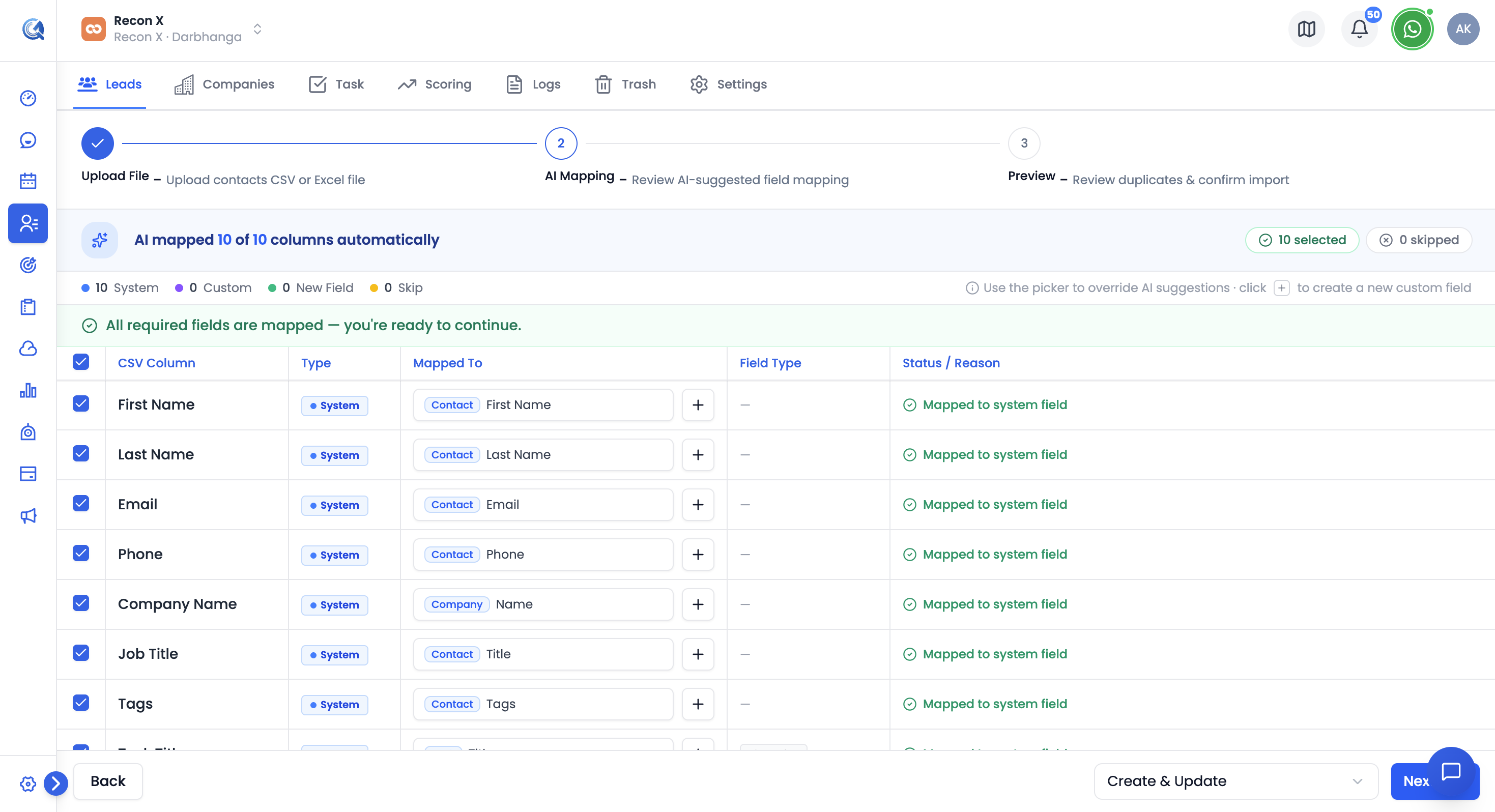The height and width of the screenshot is (812, 1495).
Task: Uncheck the Phone row checkbox
Action: [x=81, y=553]
